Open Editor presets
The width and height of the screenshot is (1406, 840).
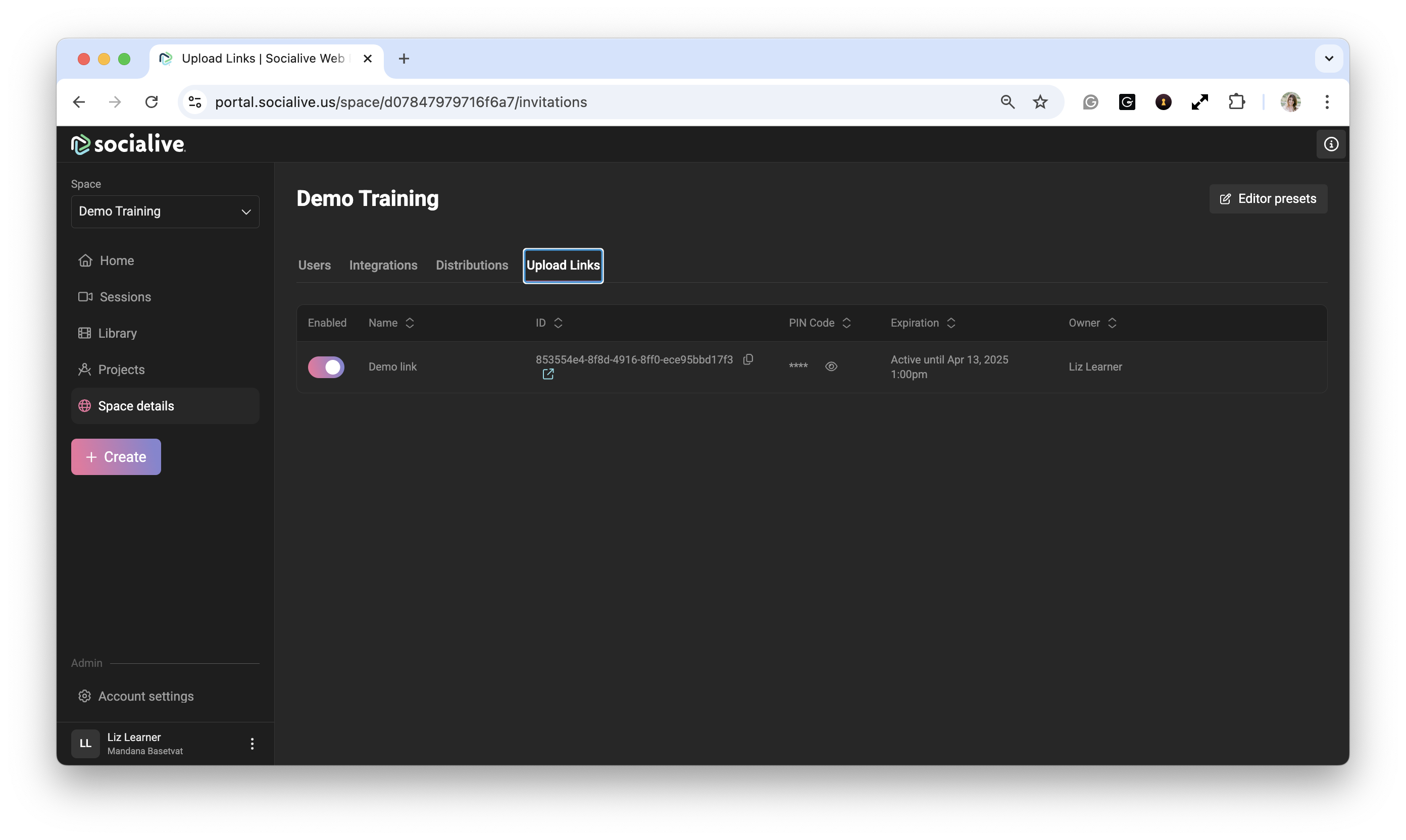pyautogui.click(x=1268, y=199)
